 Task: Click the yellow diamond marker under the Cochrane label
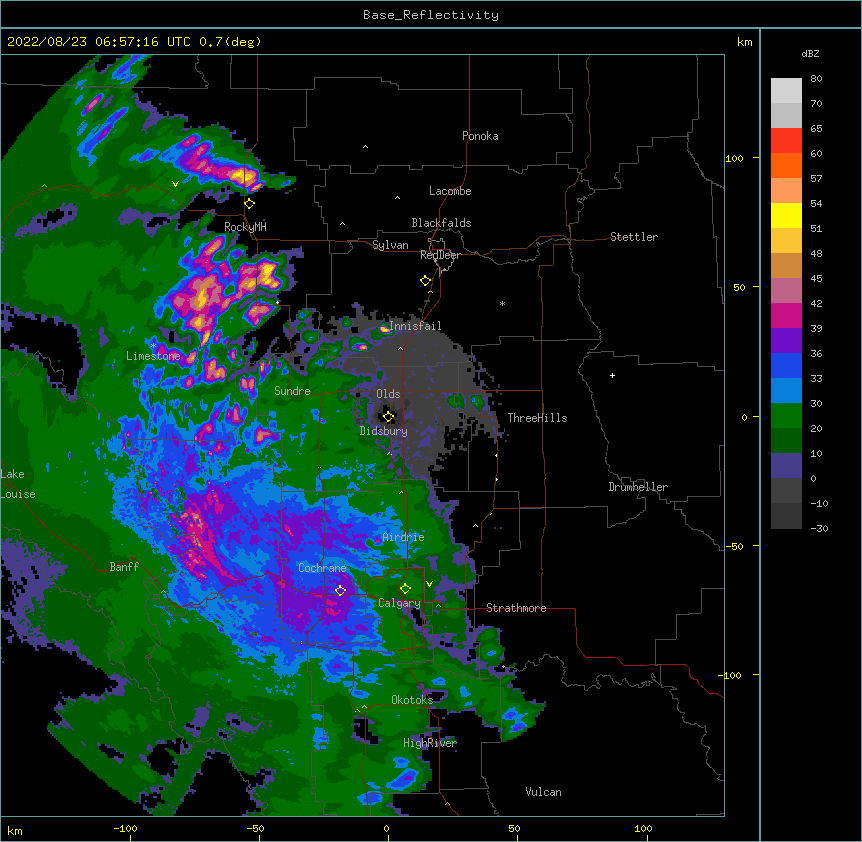tap(340, 591)
